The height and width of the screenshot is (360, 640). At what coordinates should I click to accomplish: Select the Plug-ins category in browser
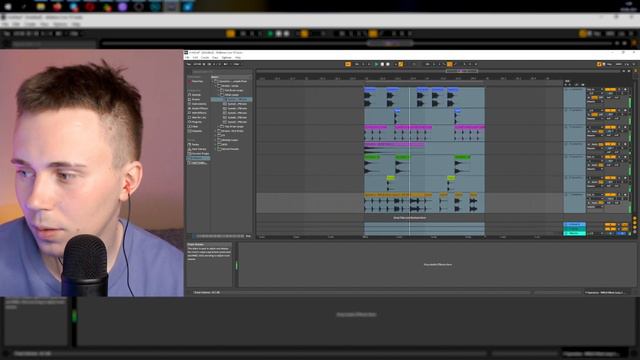click(x=196, y=122)
